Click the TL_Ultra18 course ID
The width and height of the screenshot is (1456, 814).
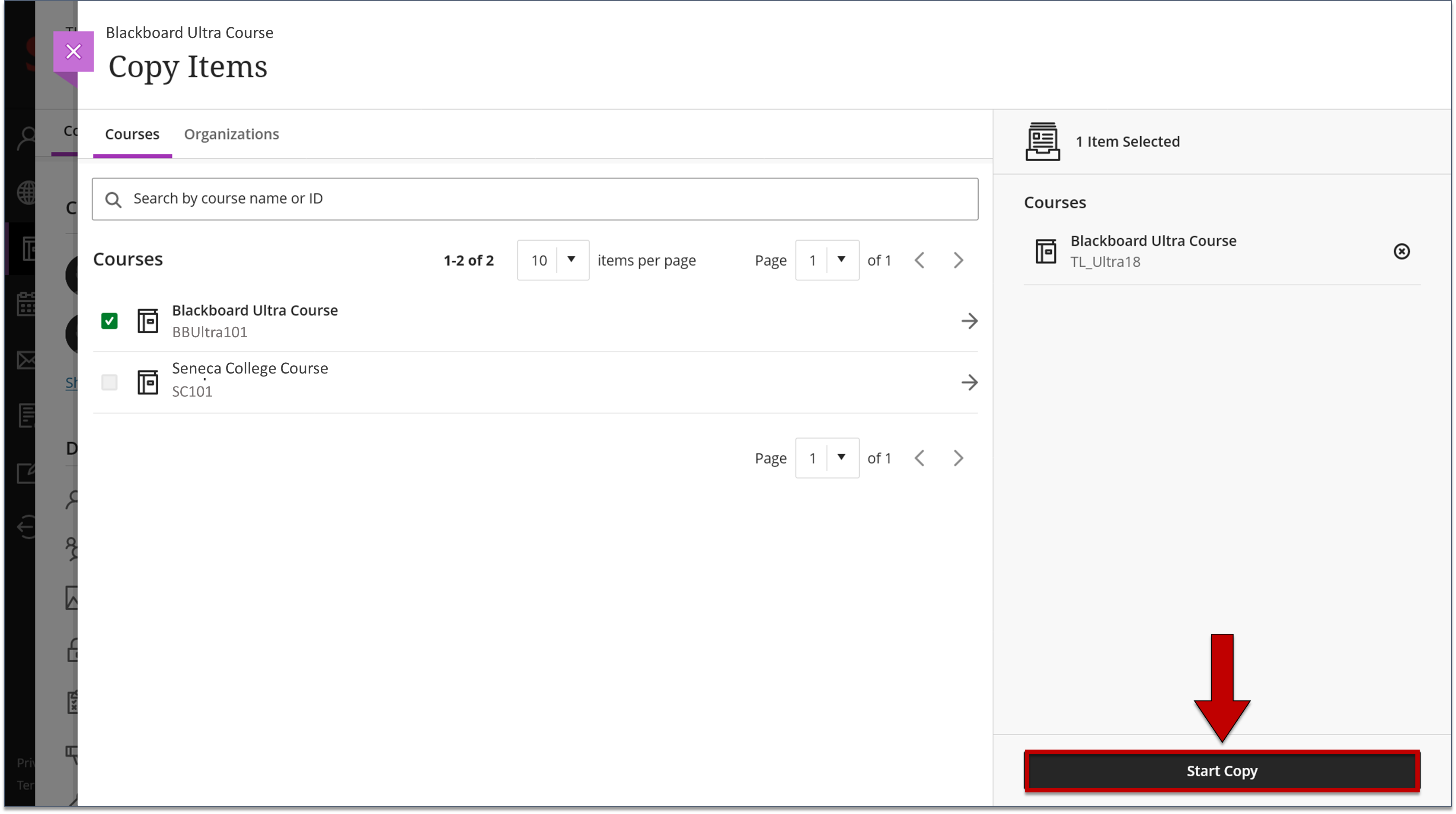(1105, 262)
